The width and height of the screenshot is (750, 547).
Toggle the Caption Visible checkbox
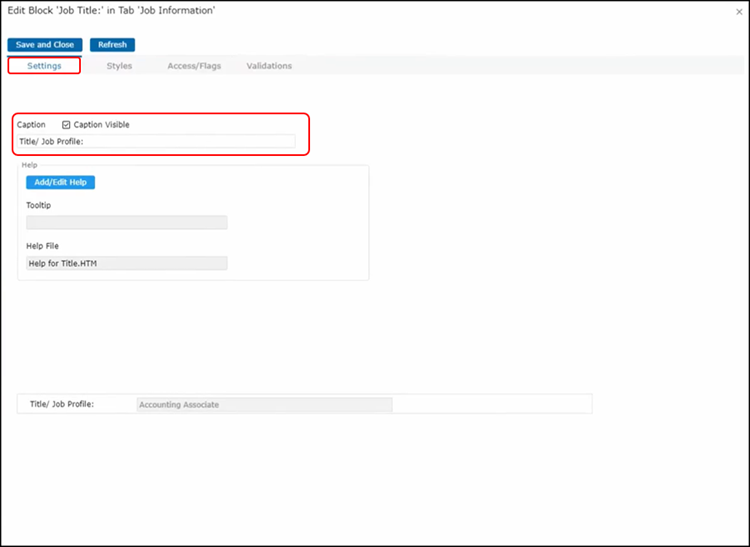pos(66,125)
